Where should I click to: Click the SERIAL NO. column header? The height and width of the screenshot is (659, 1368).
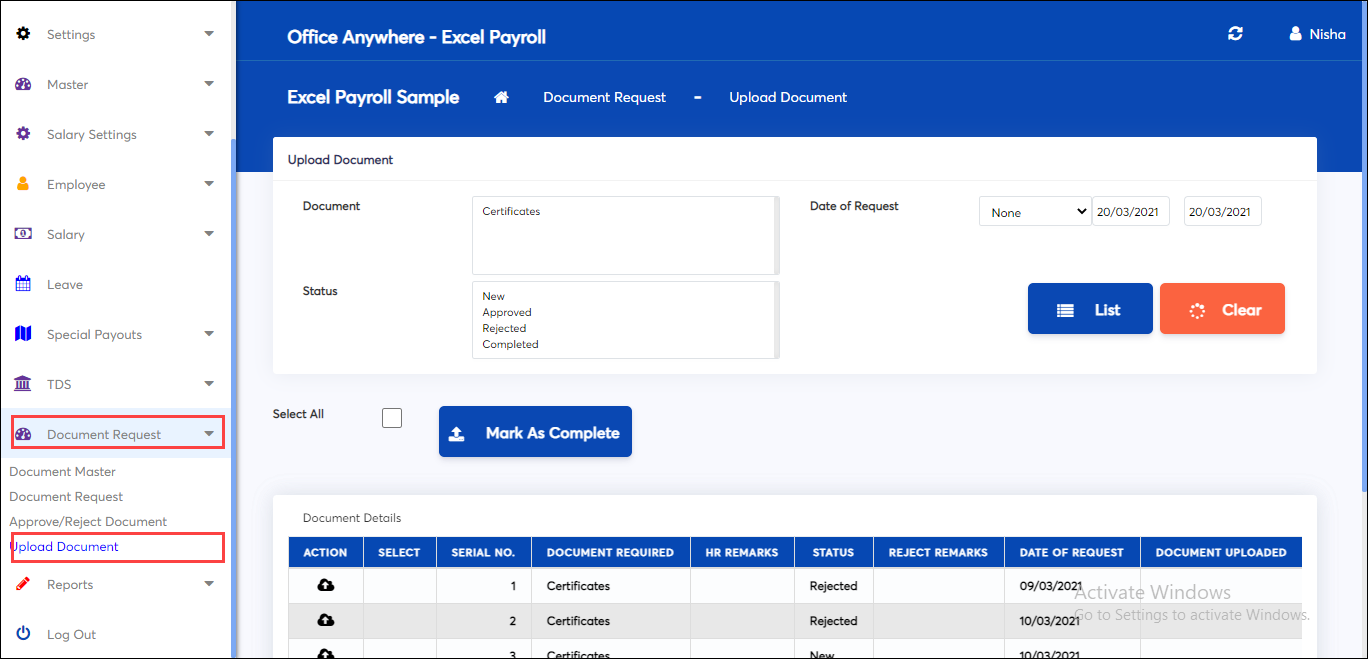tap(484, 552)
